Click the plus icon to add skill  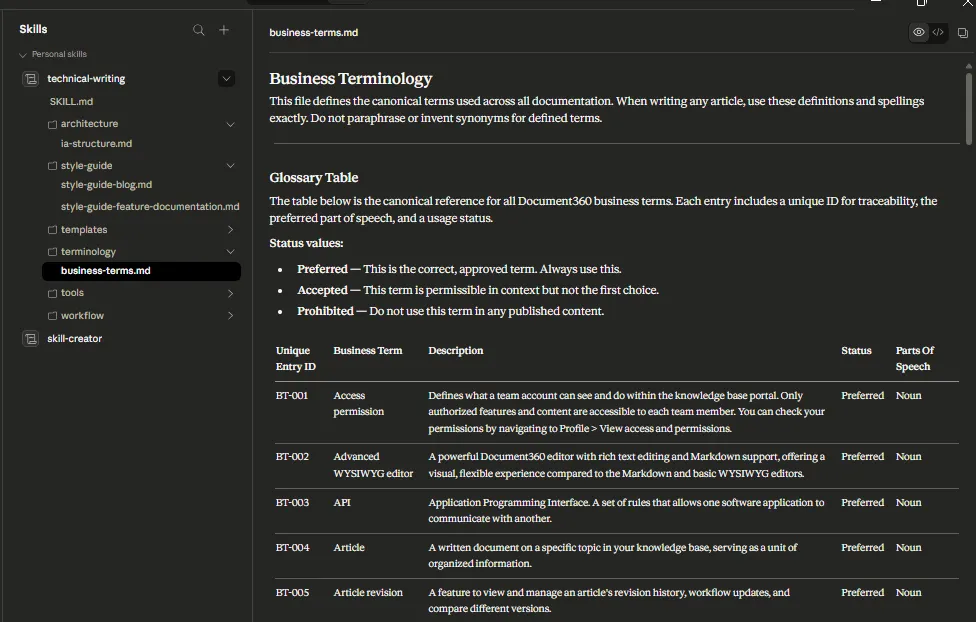click(x=224, y=30)
